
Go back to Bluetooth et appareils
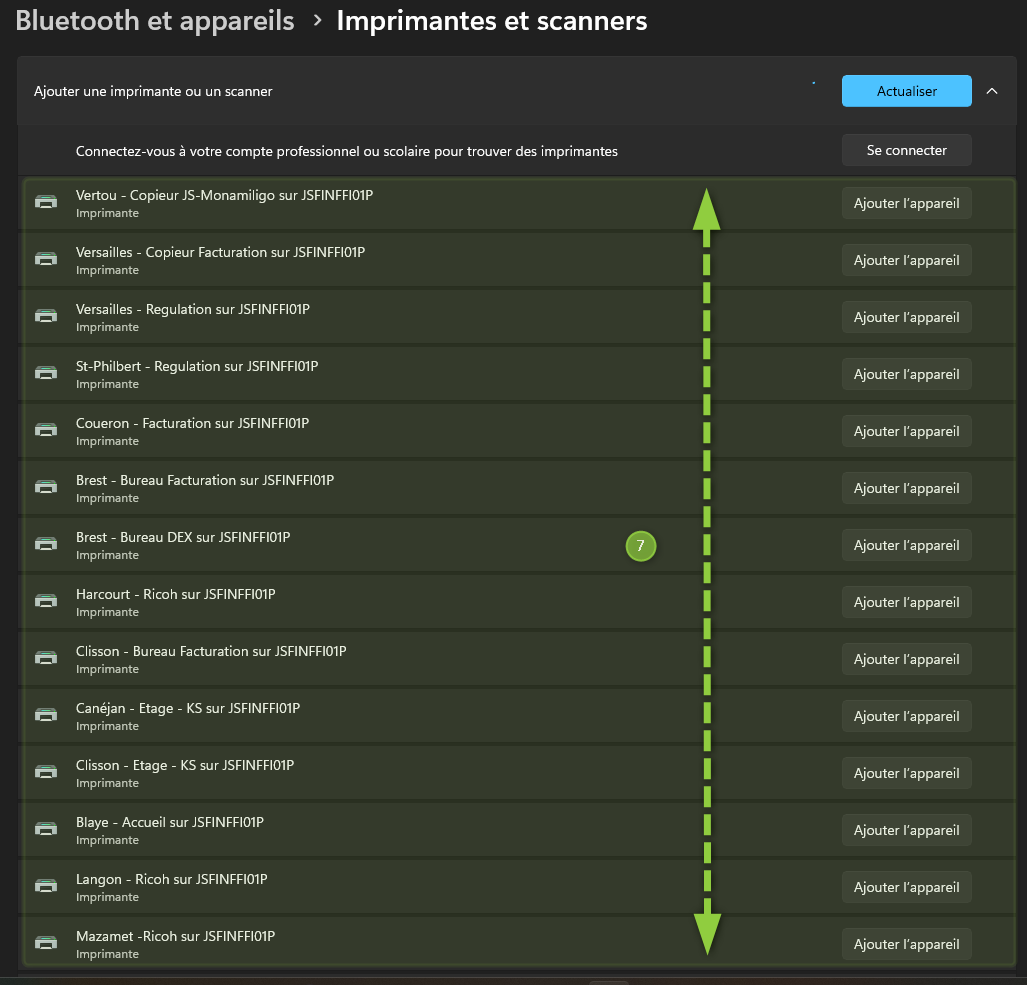click(x=155, y=20)
